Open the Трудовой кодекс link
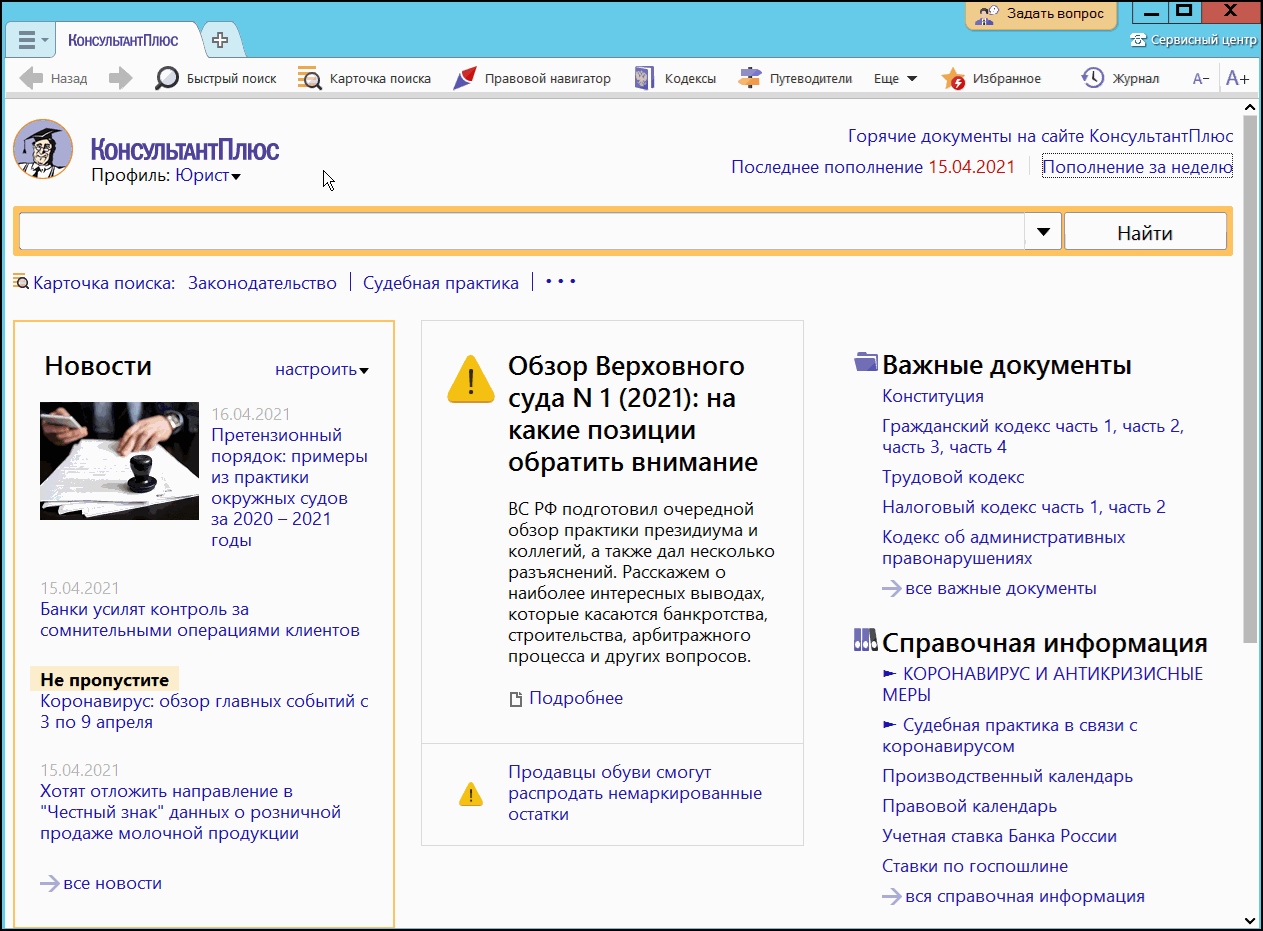 [953, 477]
